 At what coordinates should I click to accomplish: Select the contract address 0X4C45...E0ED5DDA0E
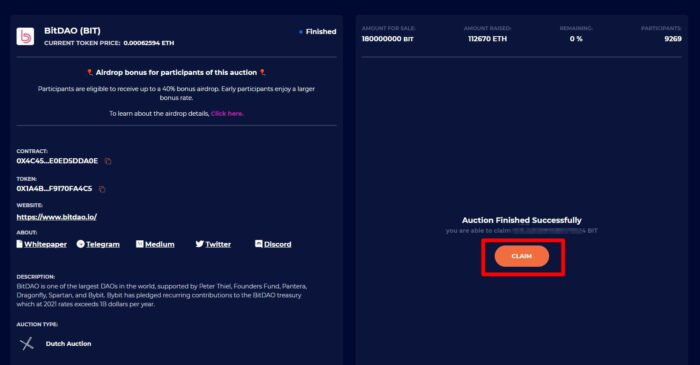[57, 161]
